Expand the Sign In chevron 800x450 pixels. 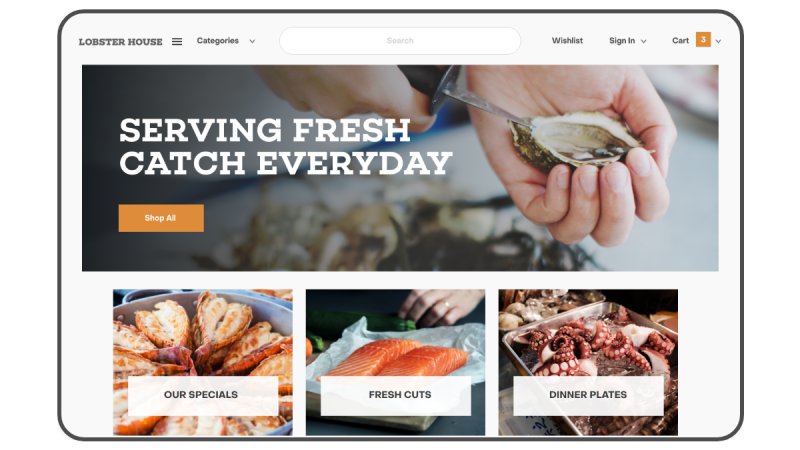click(643, 41)
